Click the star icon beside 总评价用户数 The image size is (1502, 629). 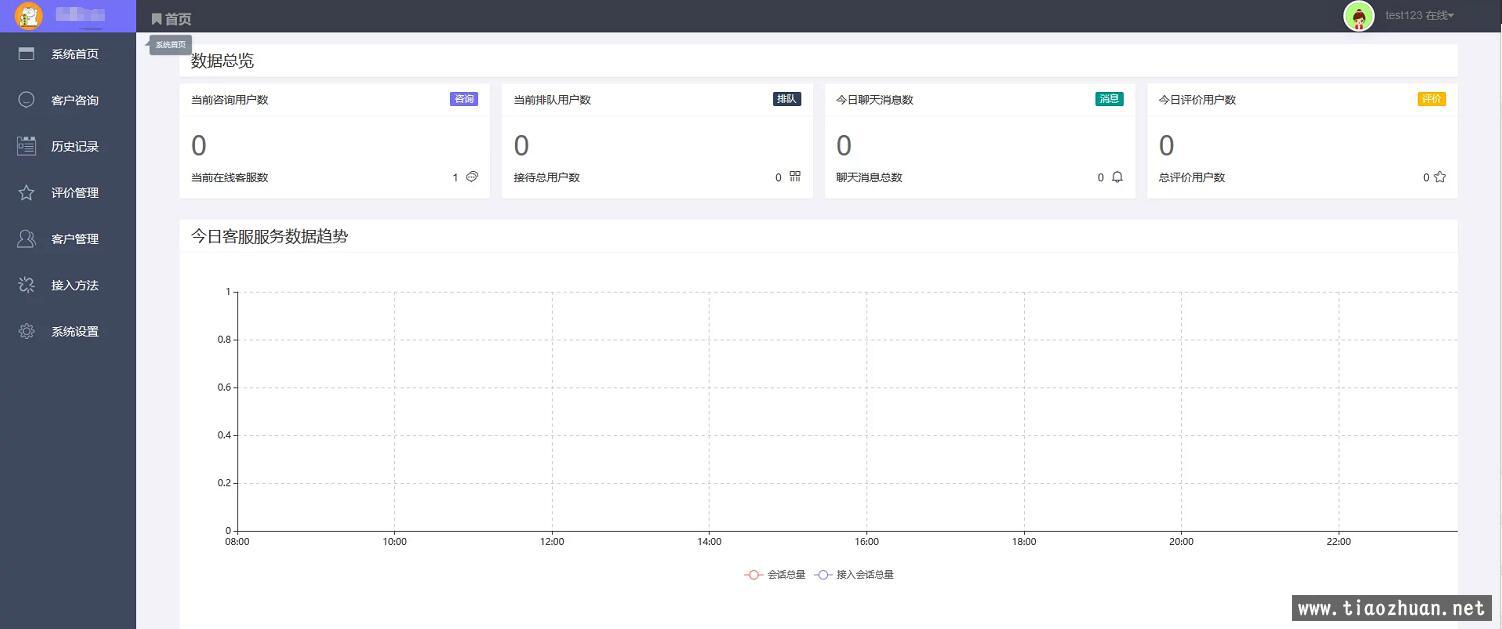coord(1440,177)
